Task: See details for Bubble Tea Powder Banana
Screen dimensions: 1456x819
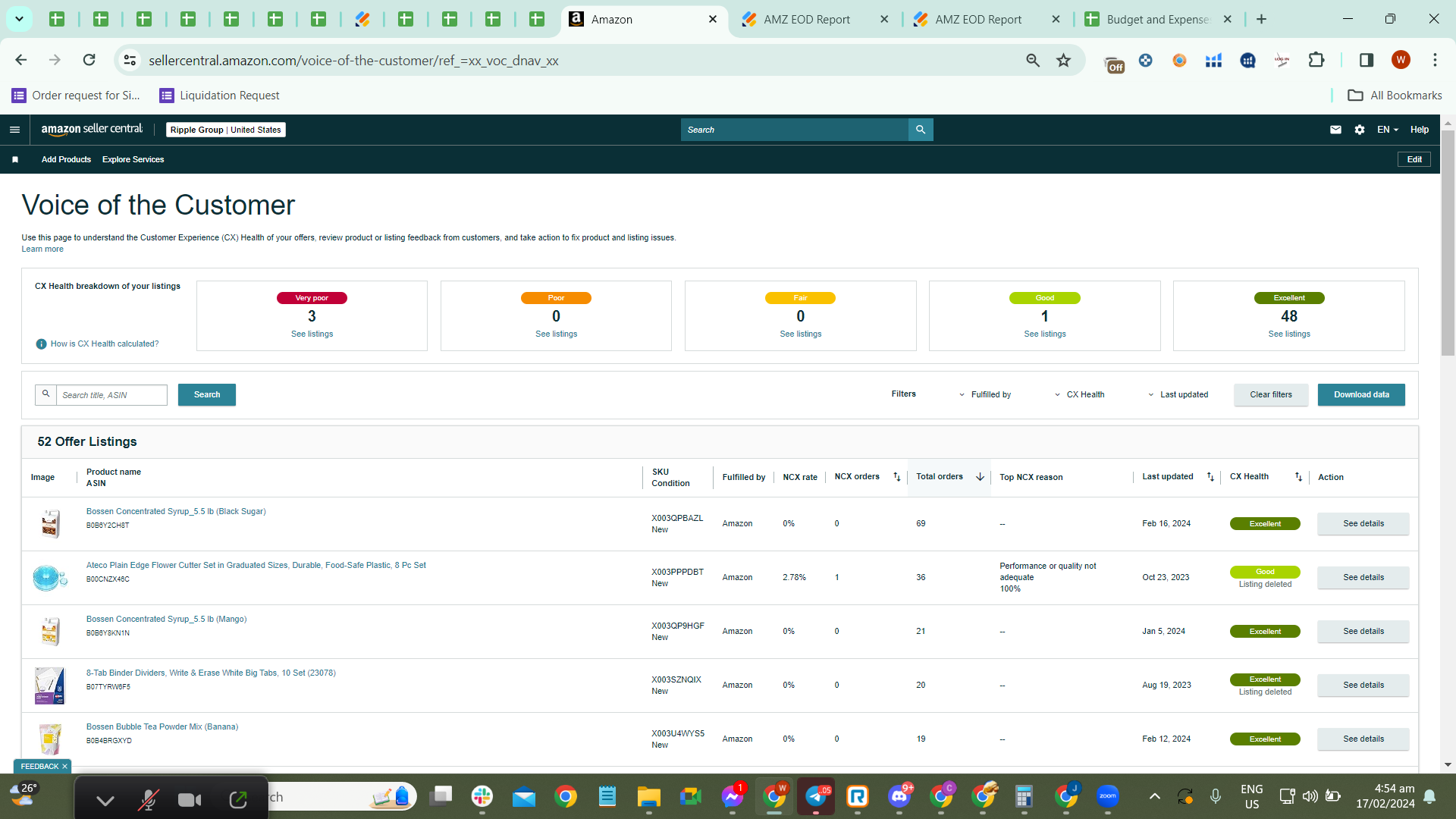Action: coord(1363,739)
